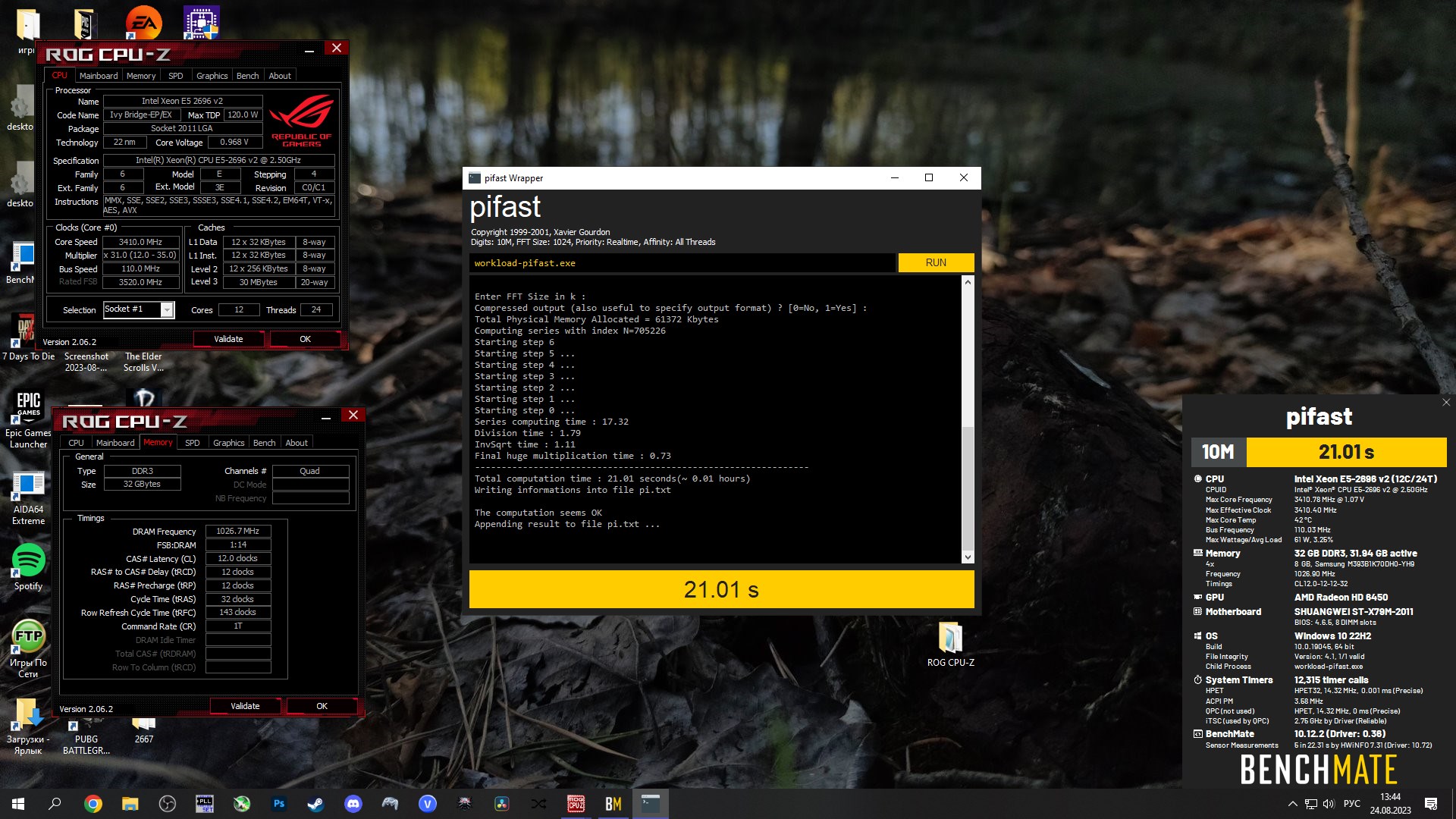Open About tab in lower CPU-Z window
Viewport: 1456px width, 819px height.
(x=297, y=443)
